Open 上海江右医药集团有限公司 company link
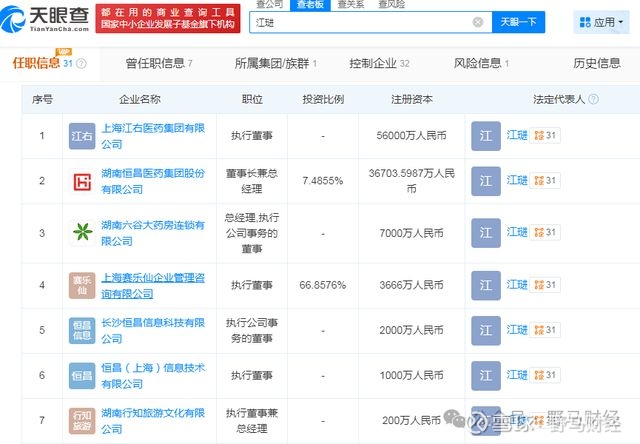Image resolution: width=640 pixels, height=444 pixels. tap(153, 136)
